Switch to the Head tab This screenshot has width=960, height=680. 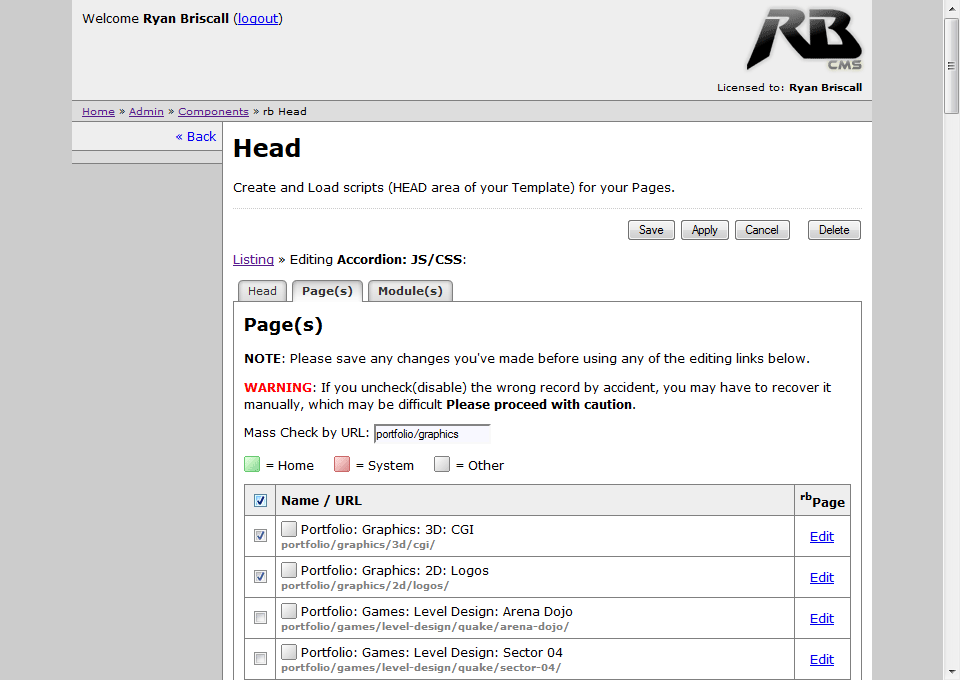(262, 291)
